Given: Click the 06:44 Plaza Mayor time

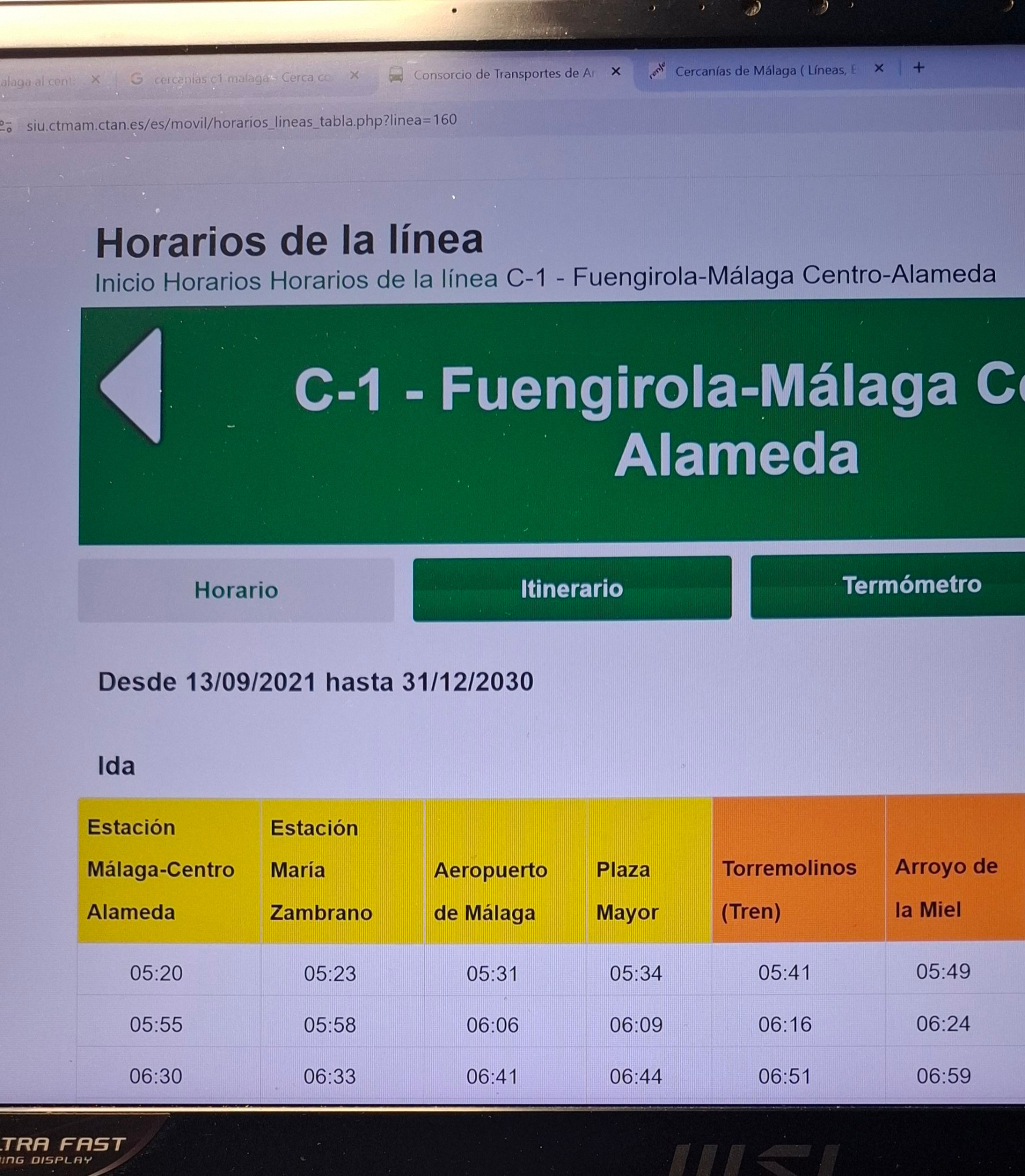Looking at the screenshot, I should click(636, 1077).
